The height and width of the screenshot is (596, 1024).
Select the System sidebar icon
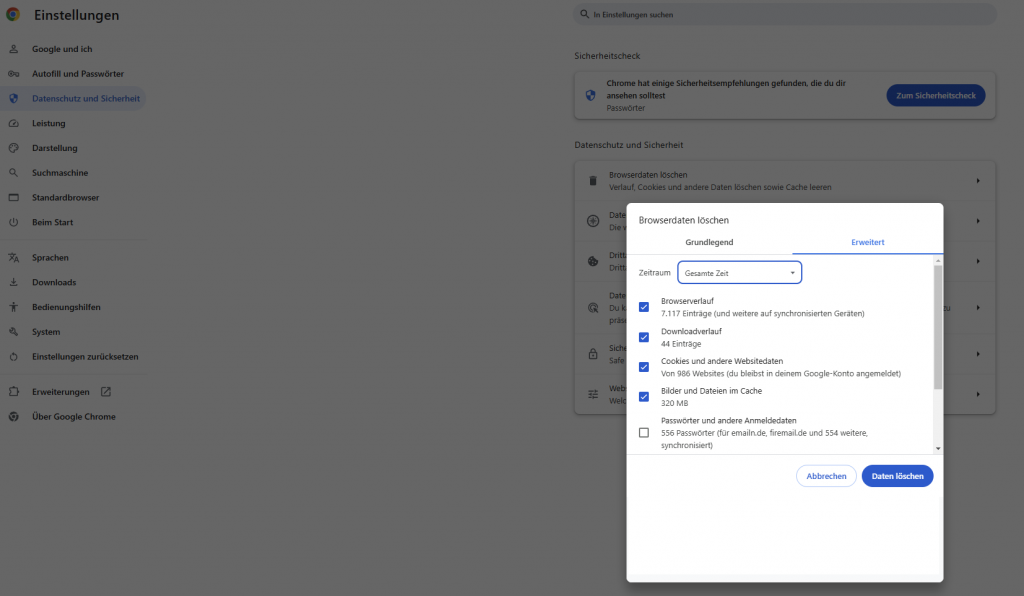point(14,331)
